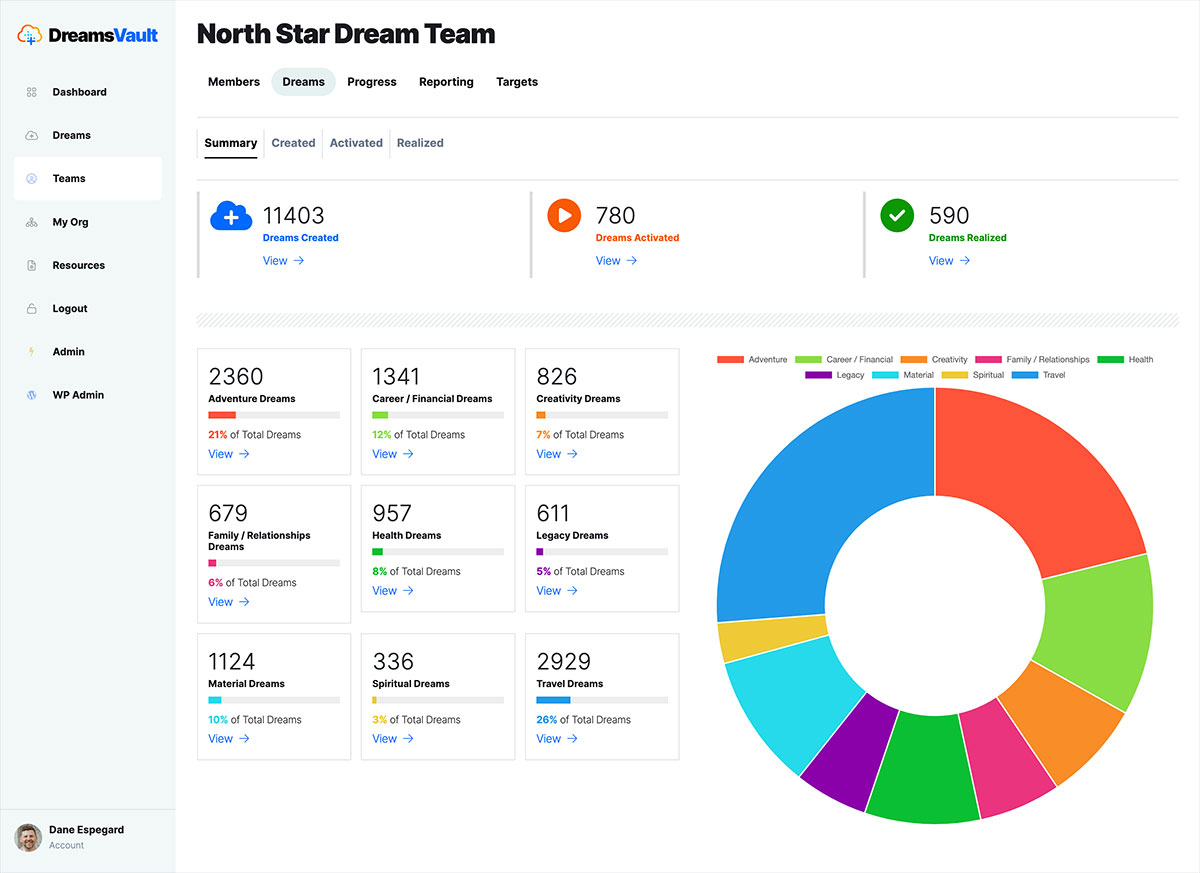Click the light green Career donut segment
The height and width of the screenshot is (873, 1200).
(x=1095, y=630)
